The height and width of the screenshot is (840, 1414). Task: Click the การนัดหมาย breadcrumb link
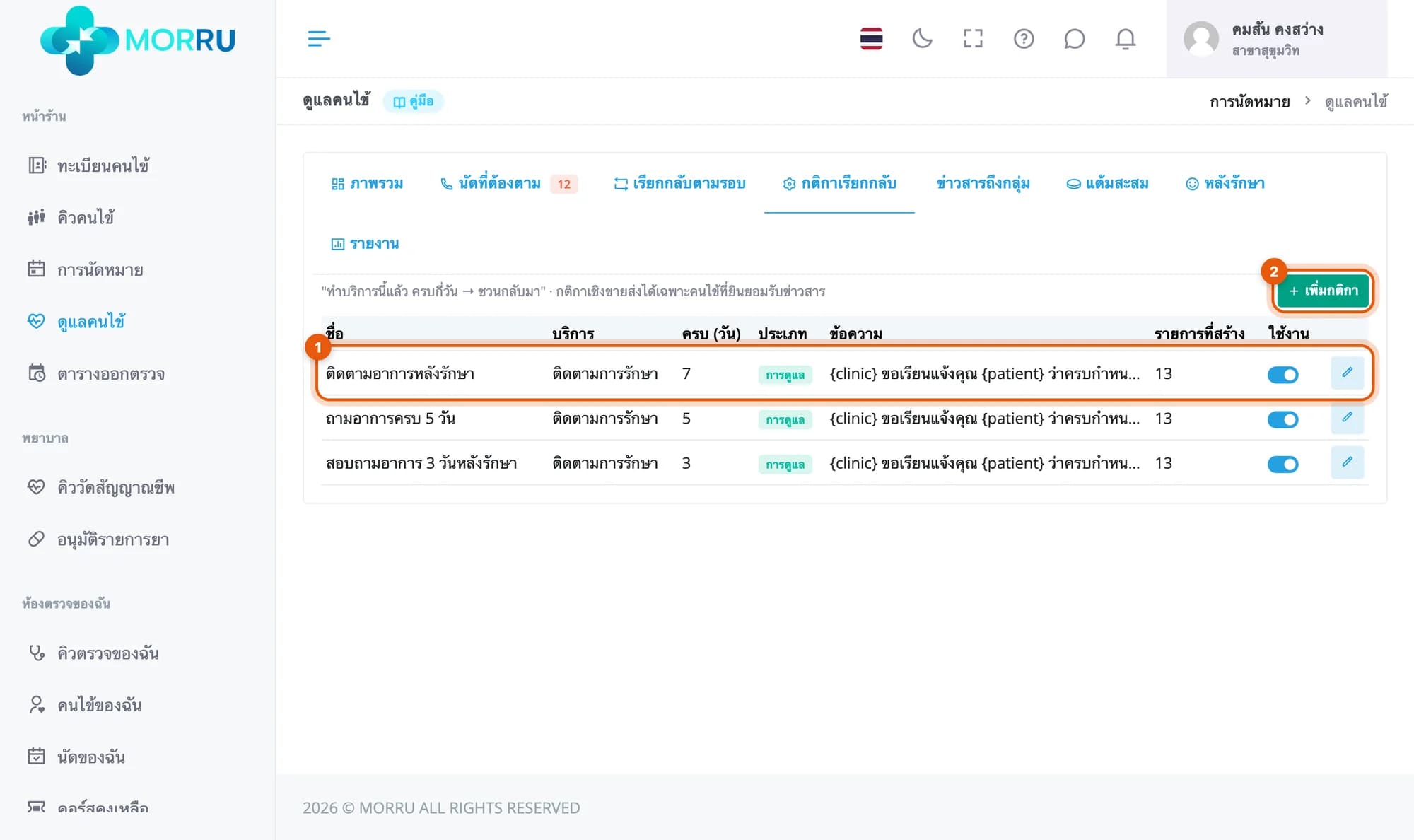(1249, 102)
